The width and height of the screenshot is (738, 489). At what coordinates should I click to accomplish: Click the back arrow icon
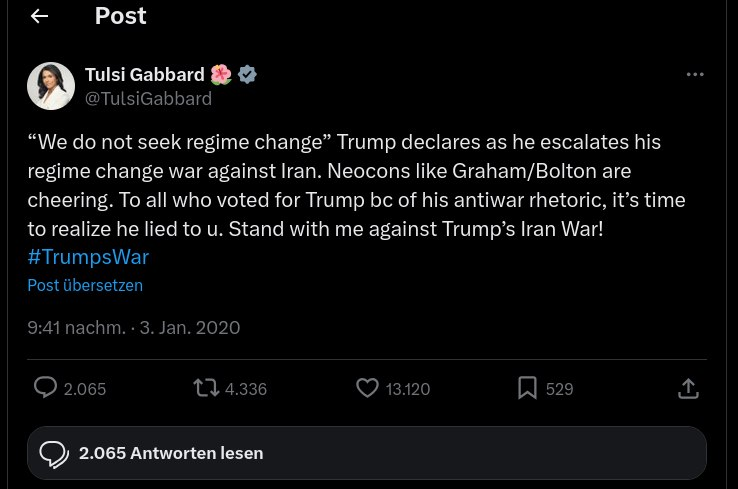click(39, 17)
